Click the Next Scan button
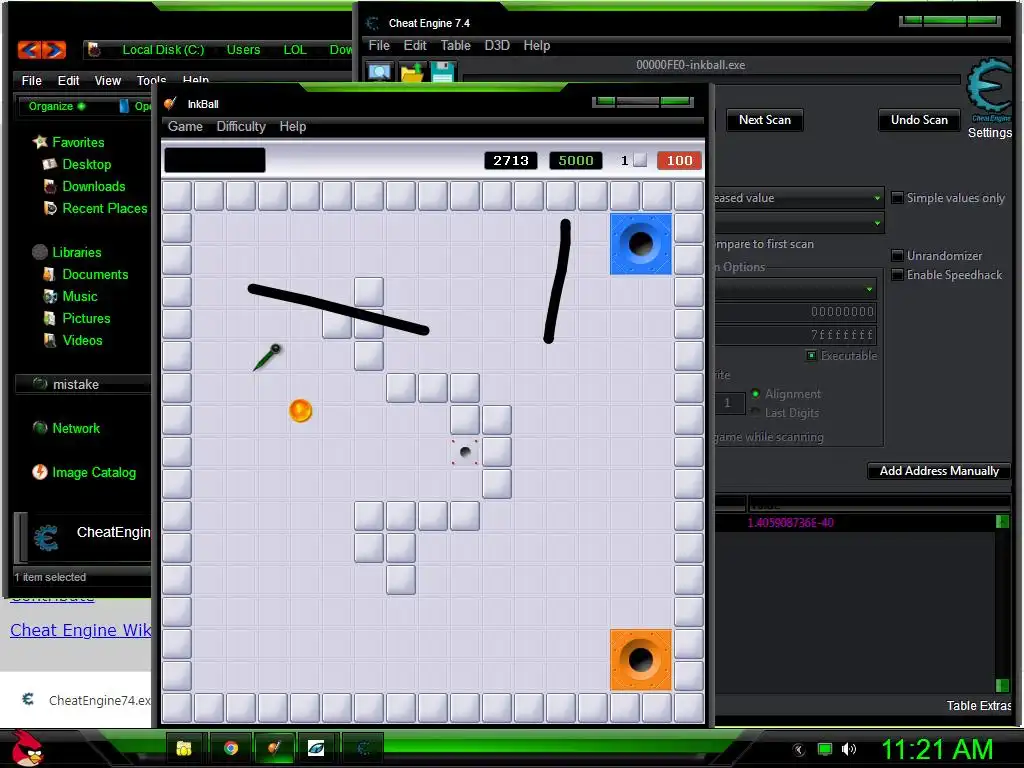This screenshot has height=768, width=1024. 765,120
